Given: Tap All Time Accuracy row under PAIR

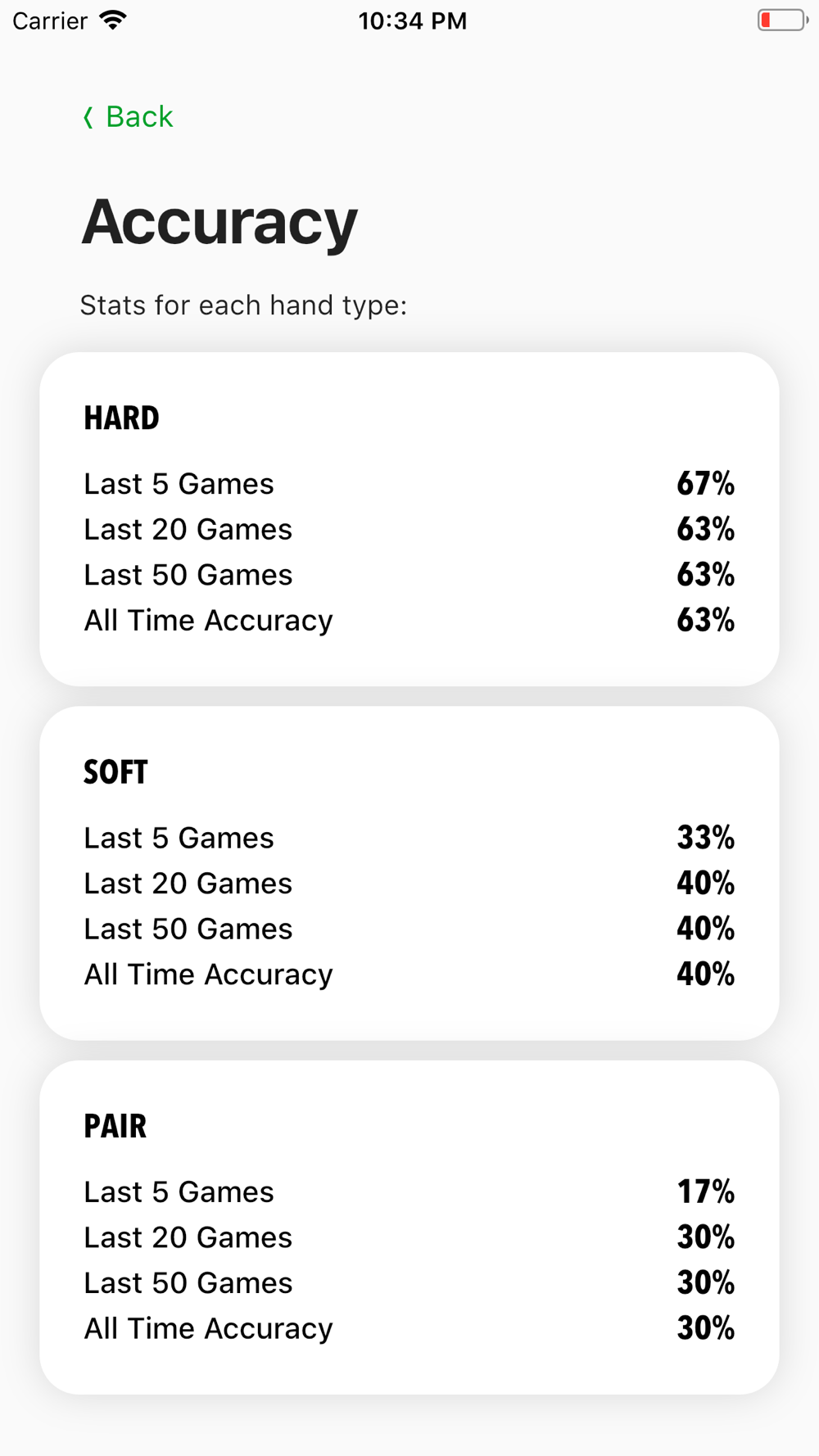Looking at the screenshot, I should [x=409, y=1329].
